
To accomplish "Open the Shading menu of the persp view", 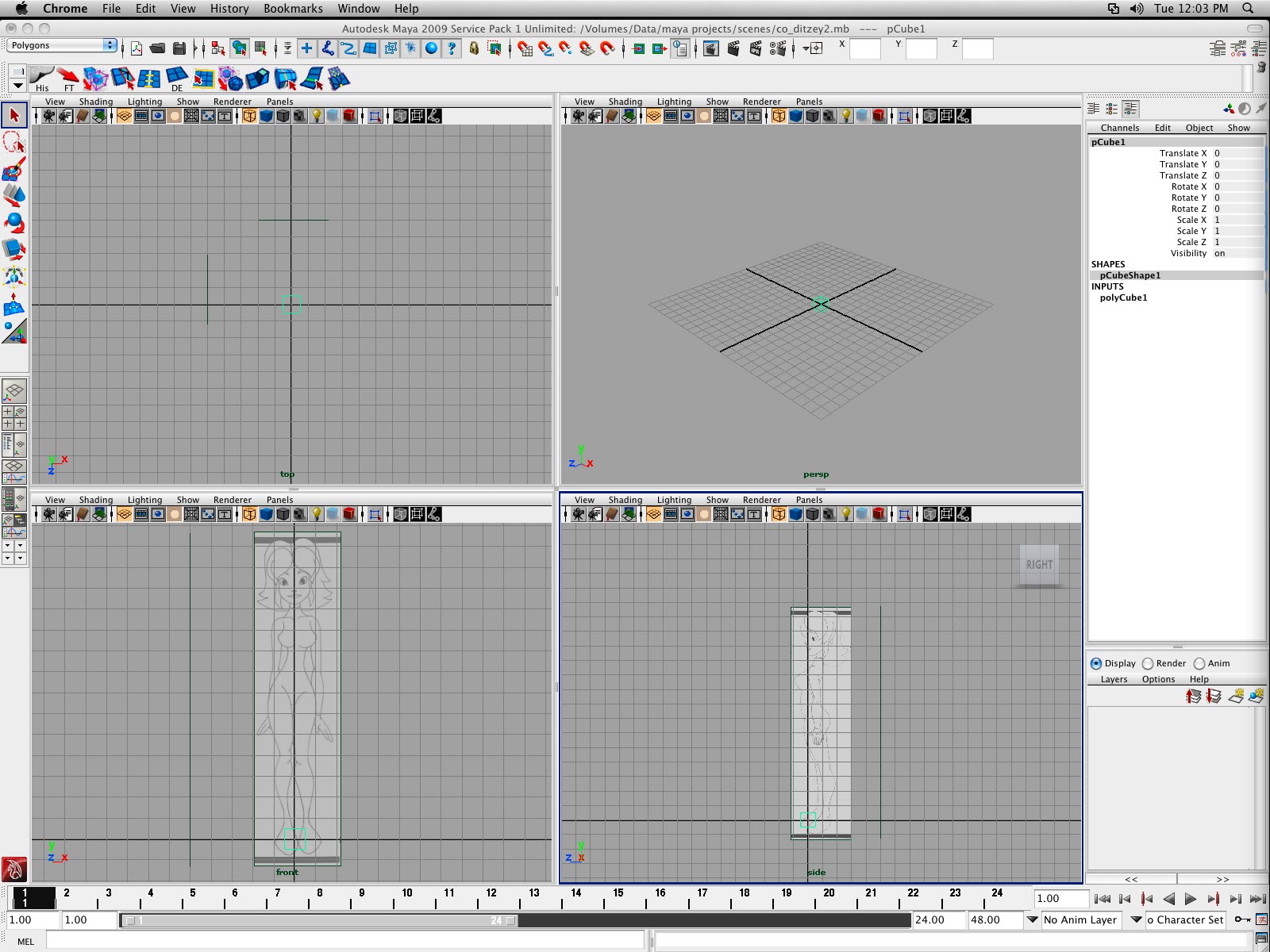I will coord(625,102).
